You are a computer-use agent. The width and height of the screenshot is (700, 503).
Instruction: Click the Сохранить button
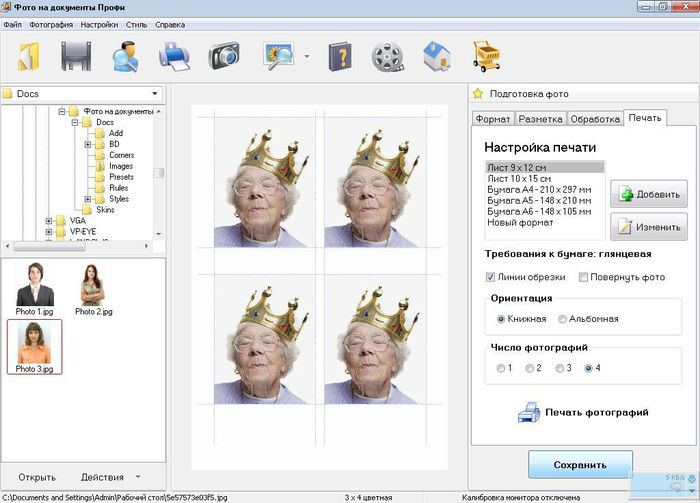click(x=580, y=465)
